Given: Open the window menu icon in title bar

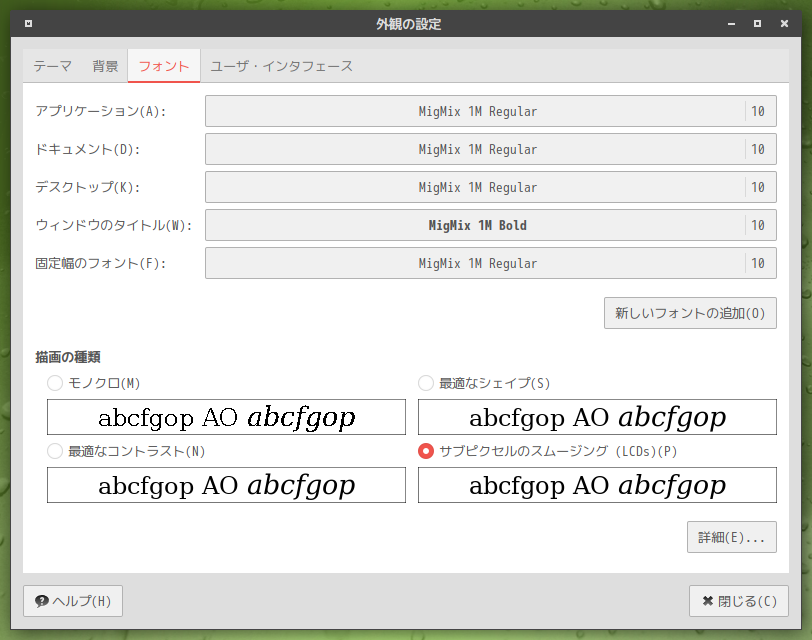Looking at the screenshot, I should tap(28, 23).
